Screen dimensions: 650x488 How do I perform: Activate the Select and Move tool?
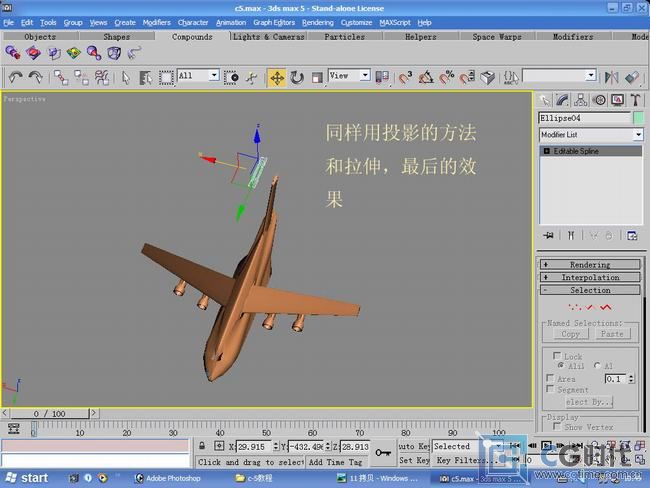(x=277, y=78)
